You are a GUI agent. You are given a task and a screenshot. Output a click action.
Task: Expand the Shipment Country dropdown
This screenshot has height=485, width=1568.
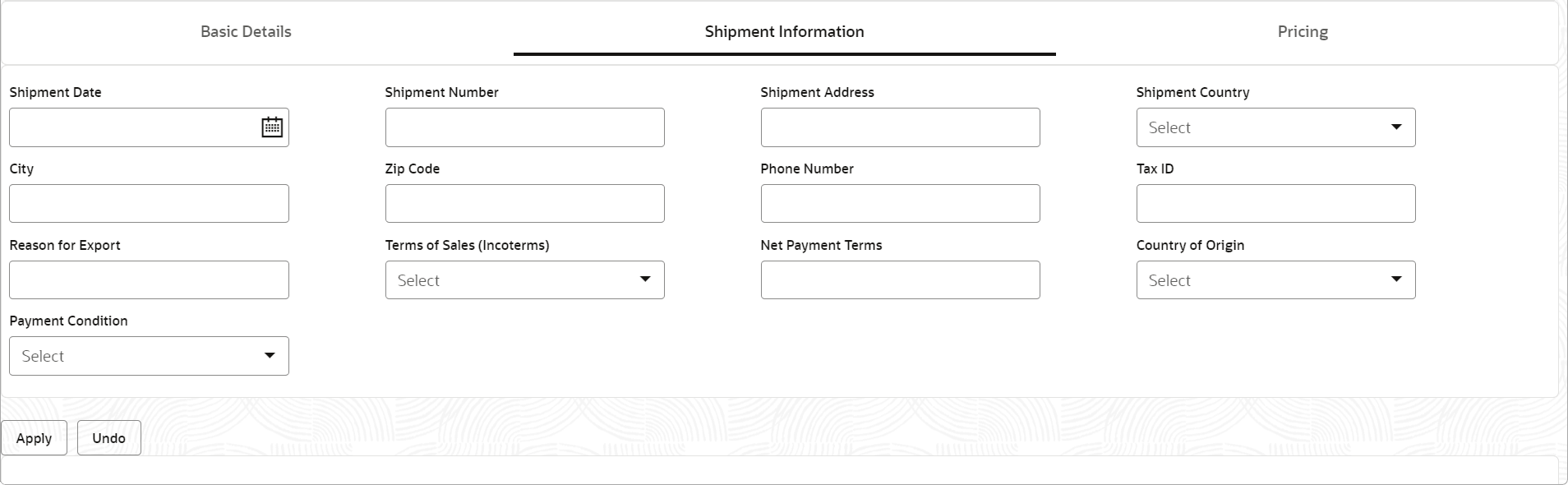1275,127
